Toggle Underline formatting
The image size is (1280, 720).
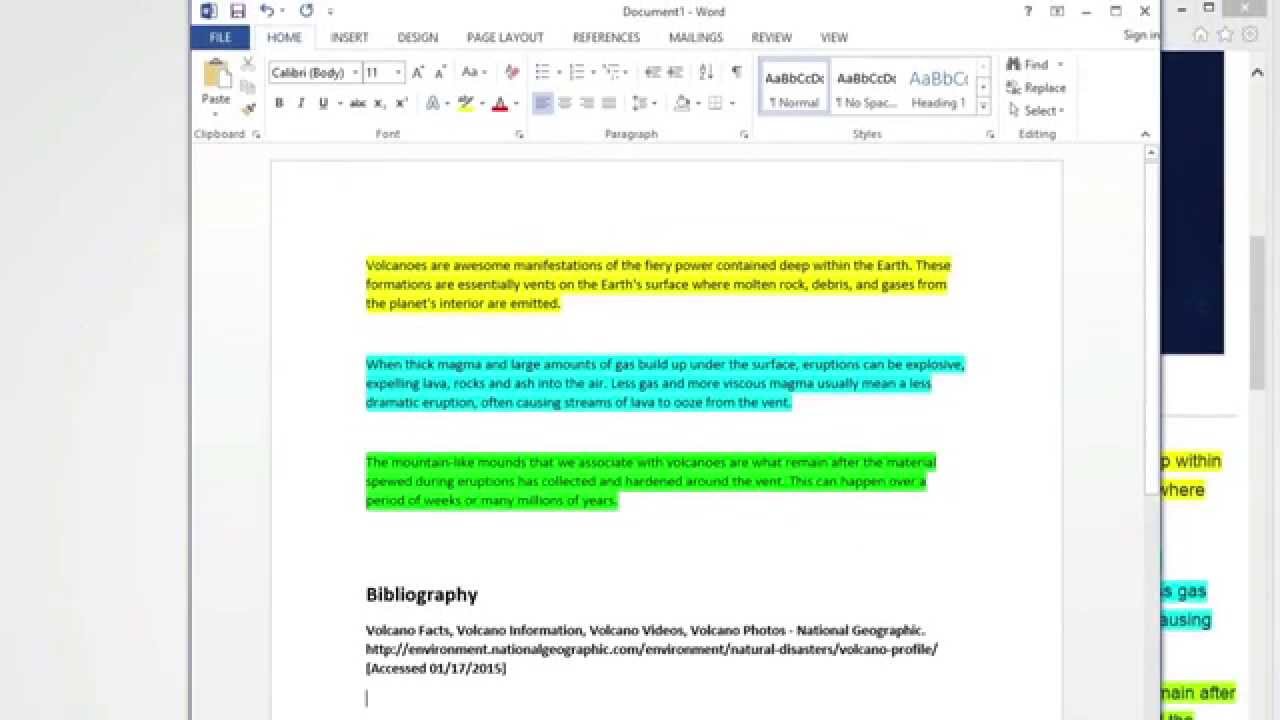click(x=322, y=103)
